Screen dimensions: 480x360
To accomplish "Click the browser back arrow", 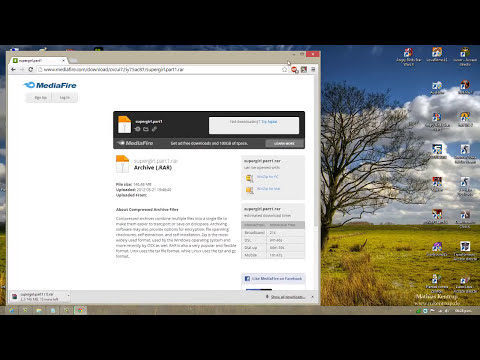I will pyautogui.click(x=13, y=69).
